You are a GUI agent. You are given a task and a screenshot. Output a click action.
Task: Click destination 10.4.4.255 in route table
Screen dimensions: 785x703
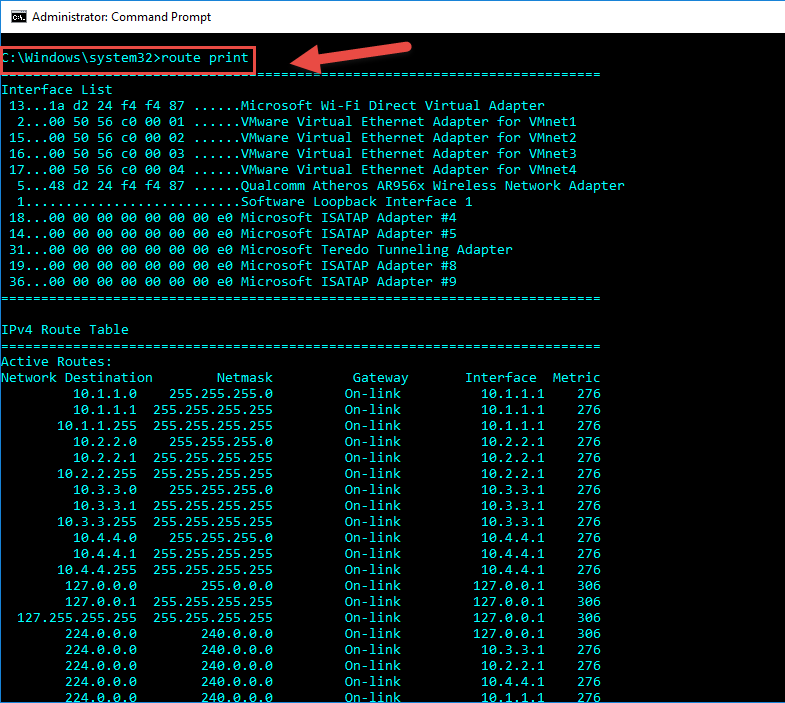coord(97,570)
